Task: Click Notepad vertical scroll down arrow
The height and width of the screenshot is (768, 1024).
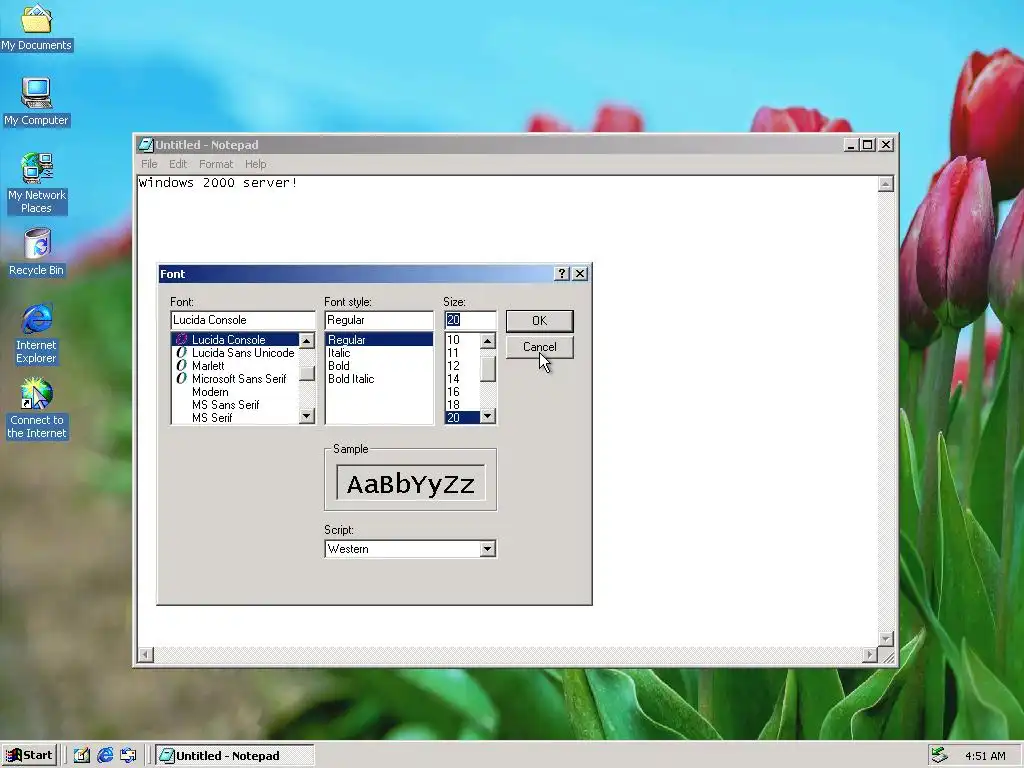Action: pos(886,638)
